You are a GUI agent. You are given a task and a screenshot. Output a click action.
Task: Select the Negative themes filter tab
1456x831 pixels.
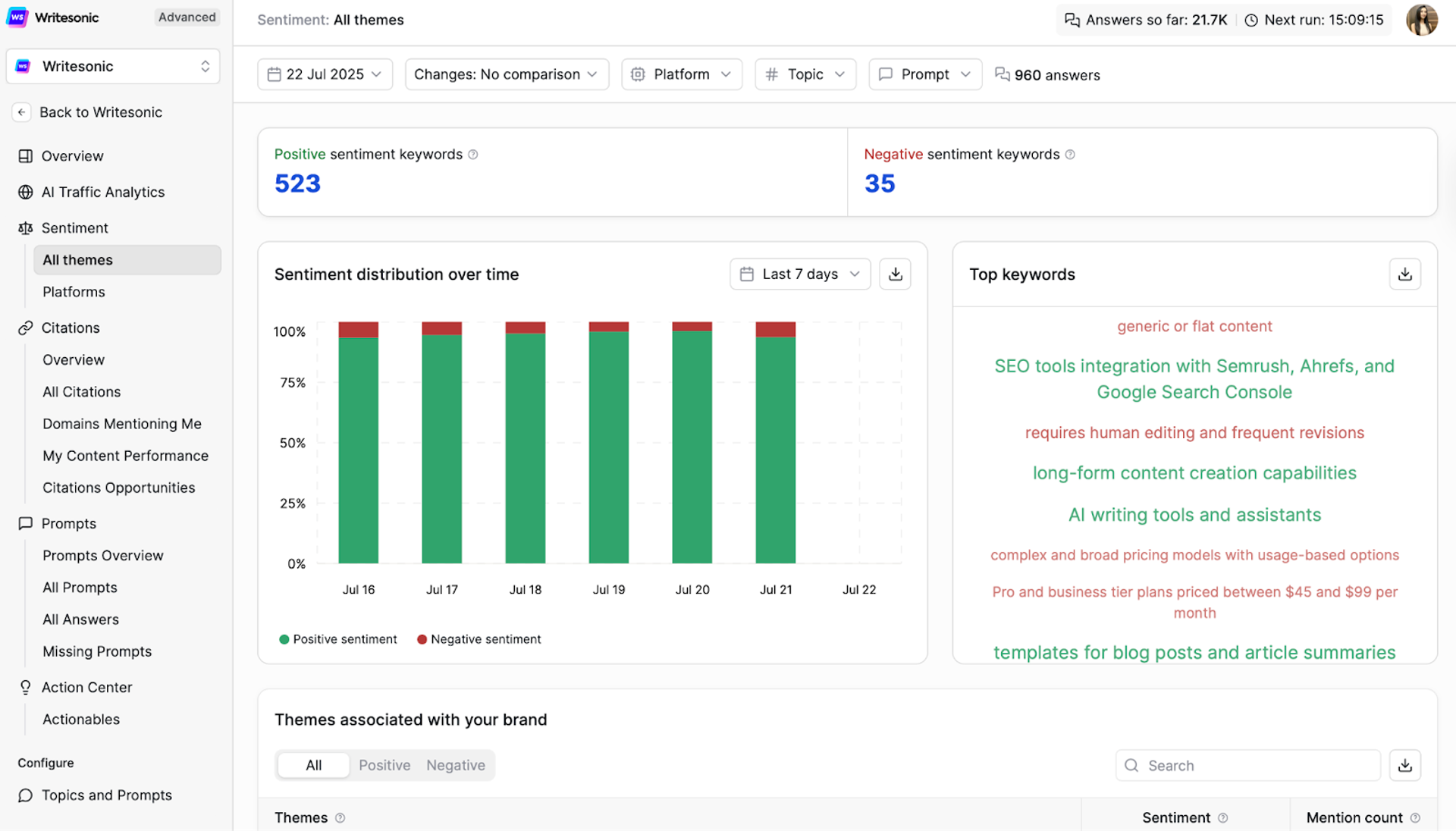(x=456, y=766)
